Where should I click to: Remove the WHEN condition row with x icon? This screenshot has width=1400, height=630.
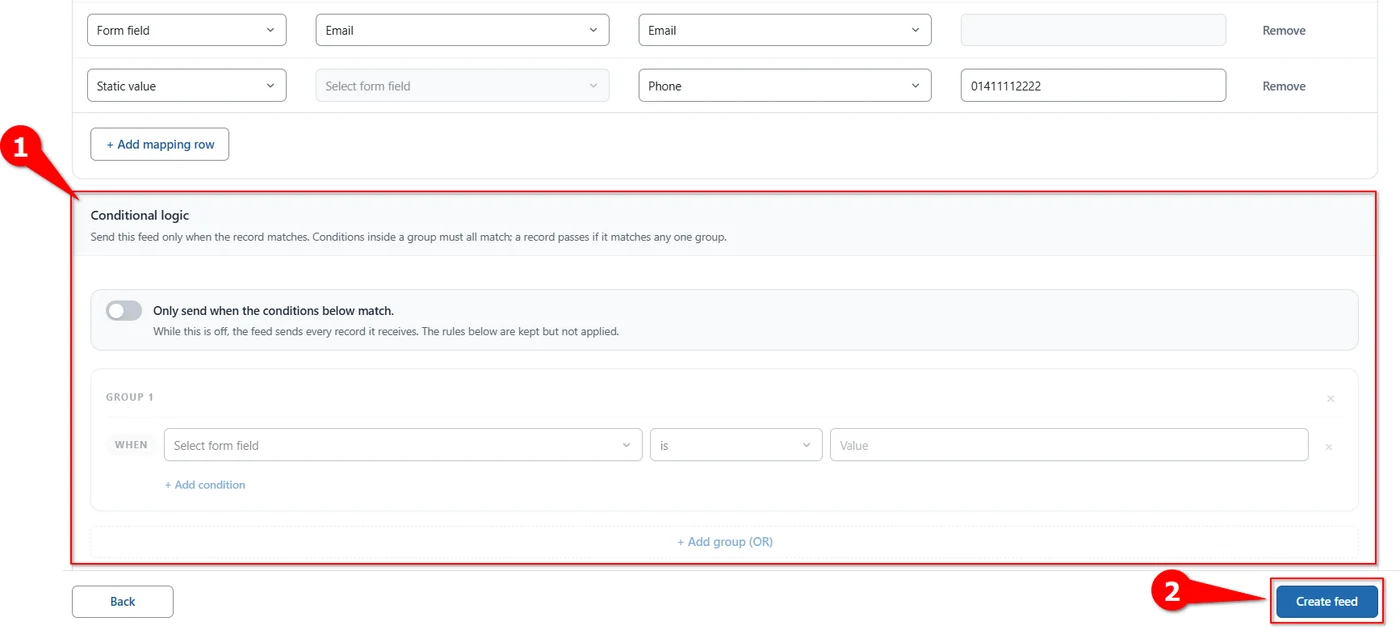[x=1328, y=447]
